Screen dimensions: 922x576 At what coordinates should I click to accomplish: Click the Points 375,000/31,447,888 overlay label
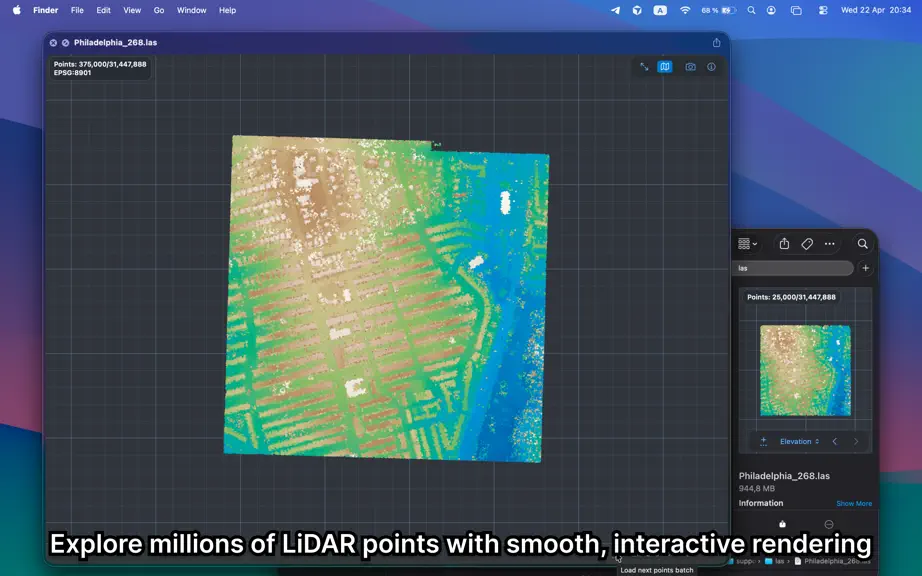coord(100,64)
